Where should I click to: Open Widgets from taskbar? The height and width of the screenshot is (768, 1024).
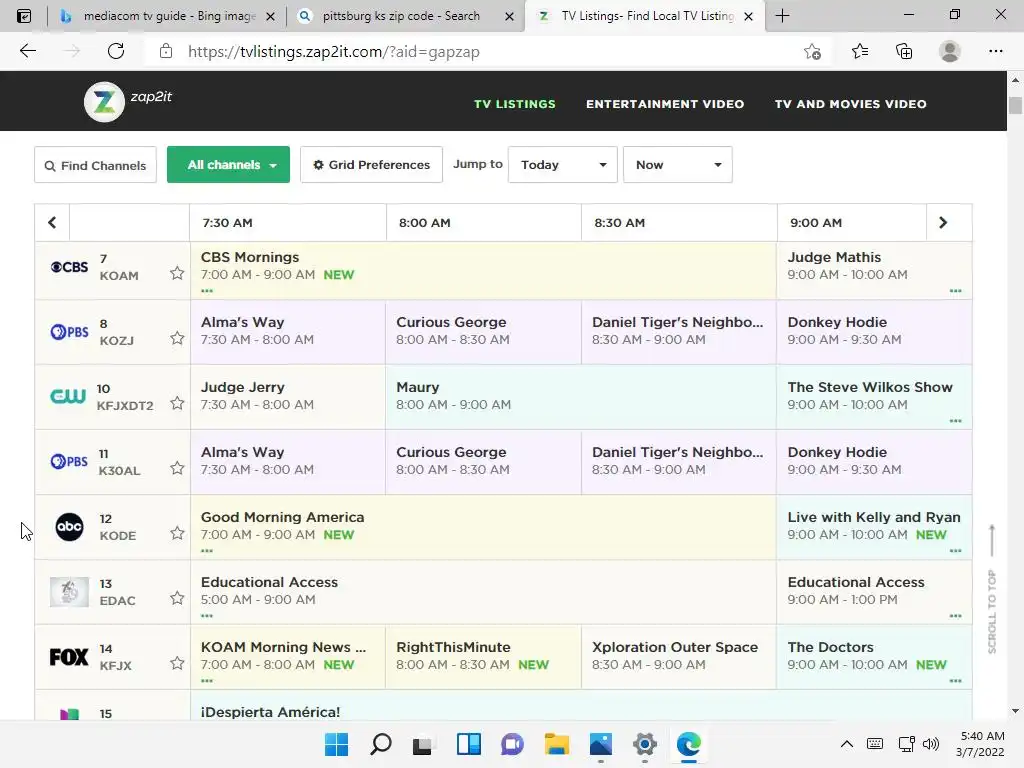click(469, 744)
